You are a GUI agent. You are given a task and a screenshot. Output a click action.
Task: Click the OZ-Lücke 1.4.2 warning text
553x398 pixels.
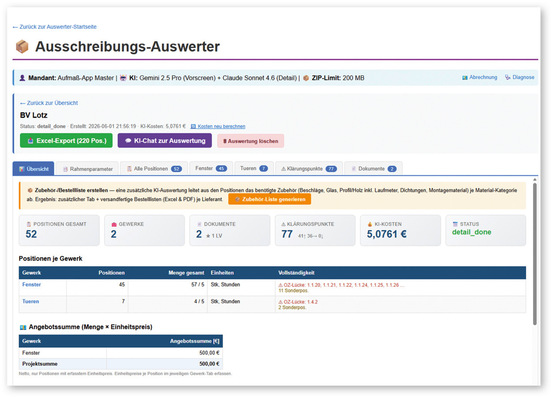[298, 302]
